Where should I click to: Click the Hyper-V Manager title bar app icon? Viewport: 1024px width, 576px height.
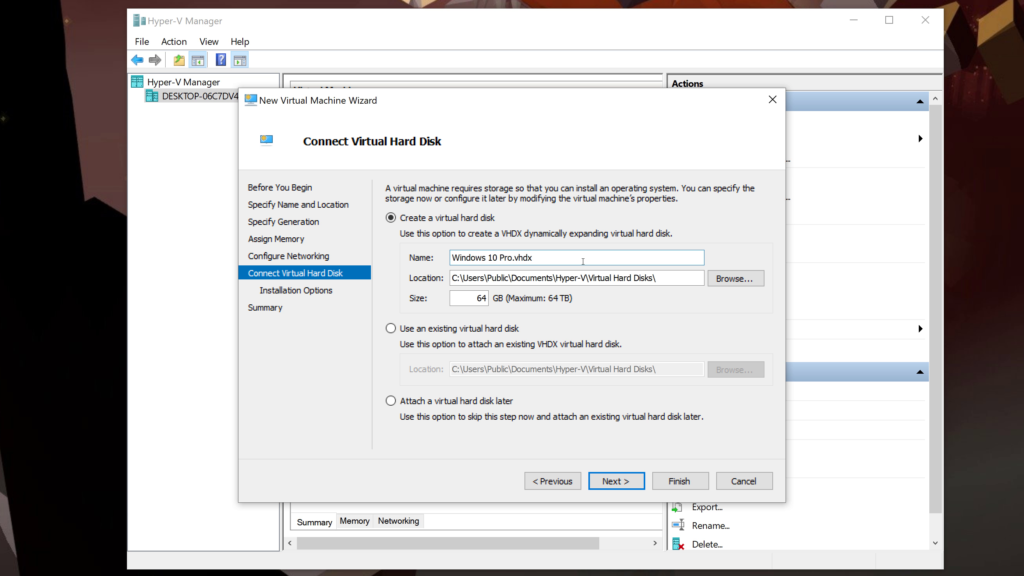click(139, 21)
